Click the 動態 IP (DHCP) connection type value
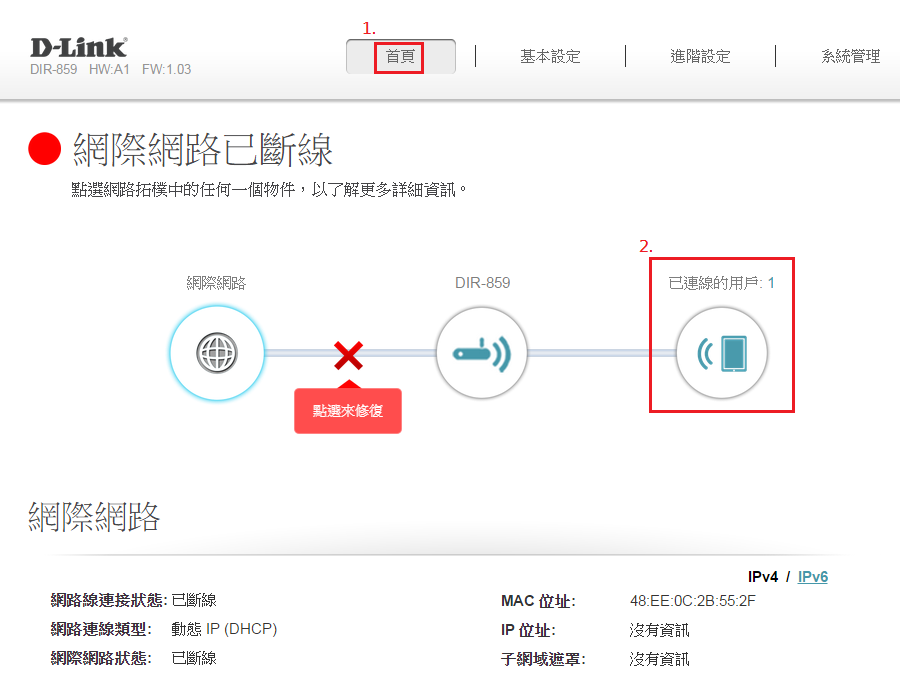This screenshot has height=675, width=900. pyautogui.click(x=224, y=629)
